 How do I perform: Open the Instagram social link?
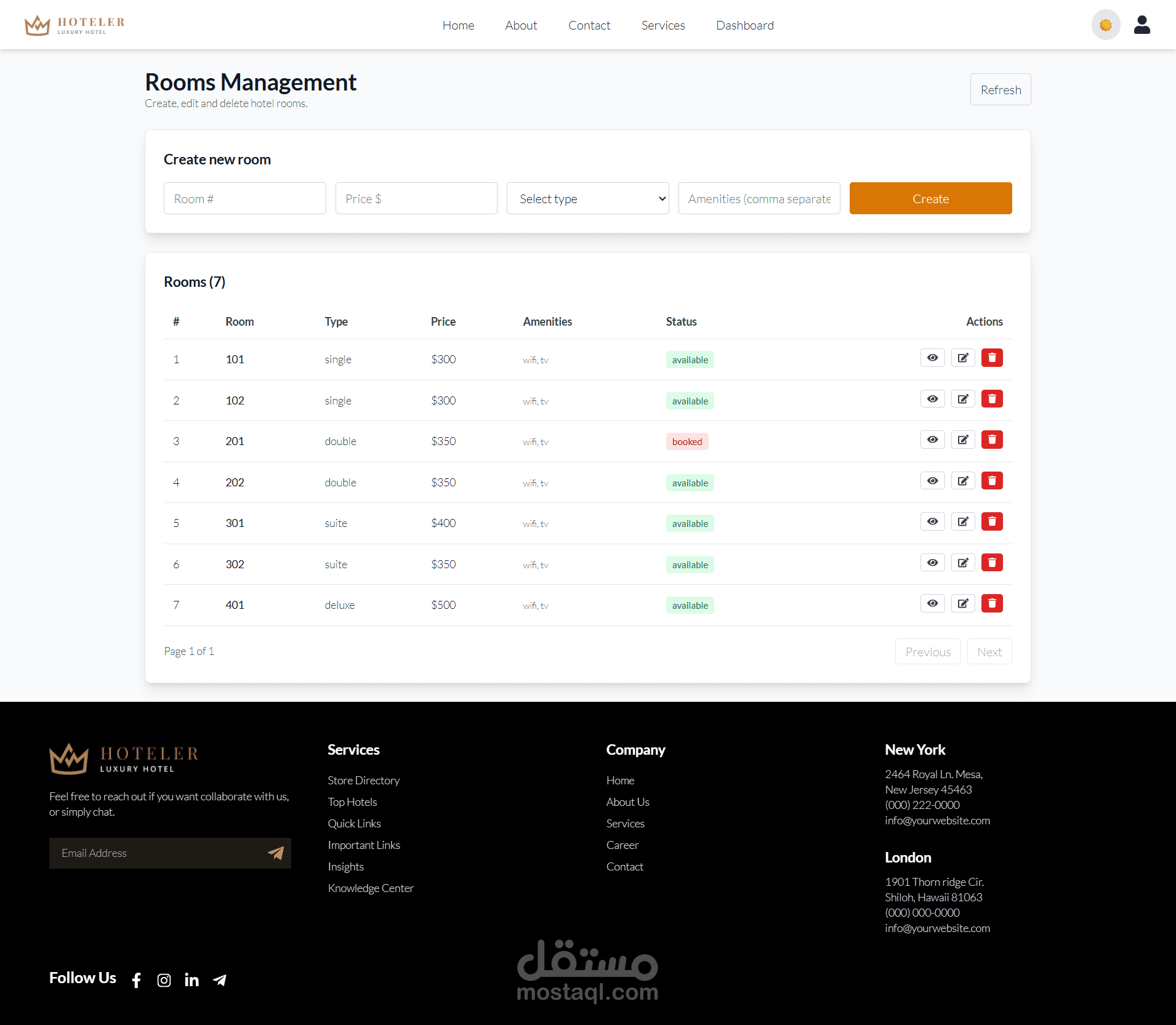[164, 980]
